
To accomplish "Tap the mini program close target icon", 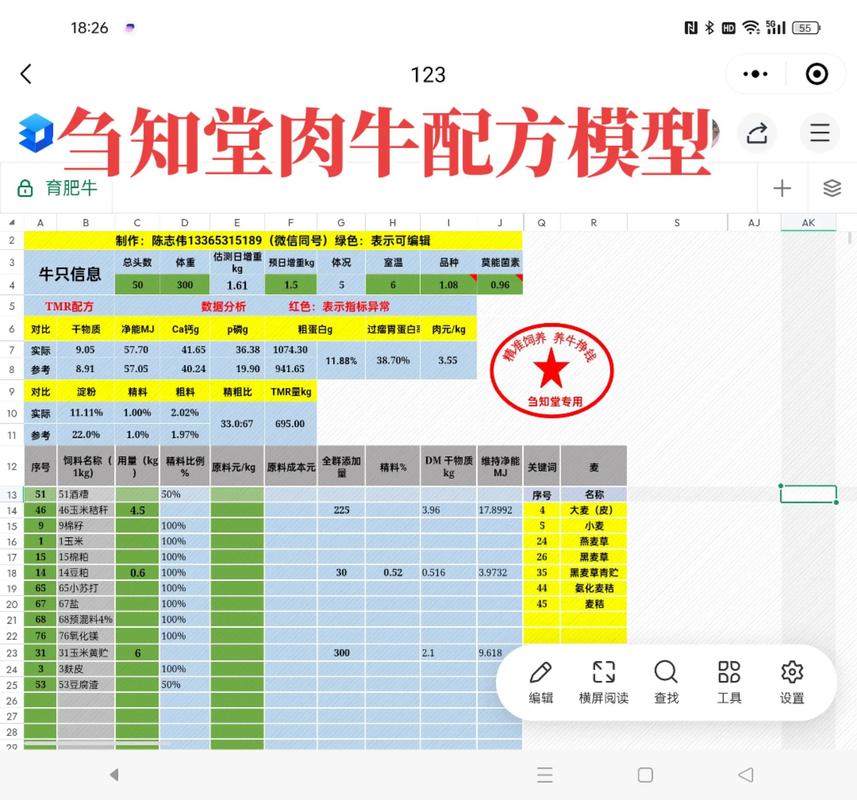I will pos(817,74).
